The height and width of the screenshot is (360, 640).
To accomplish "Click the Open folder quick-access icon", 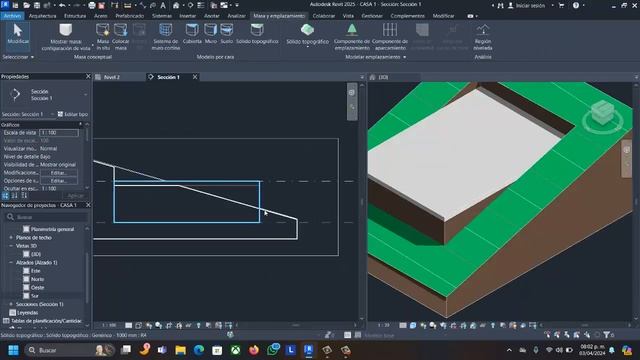I will point(27,5).
